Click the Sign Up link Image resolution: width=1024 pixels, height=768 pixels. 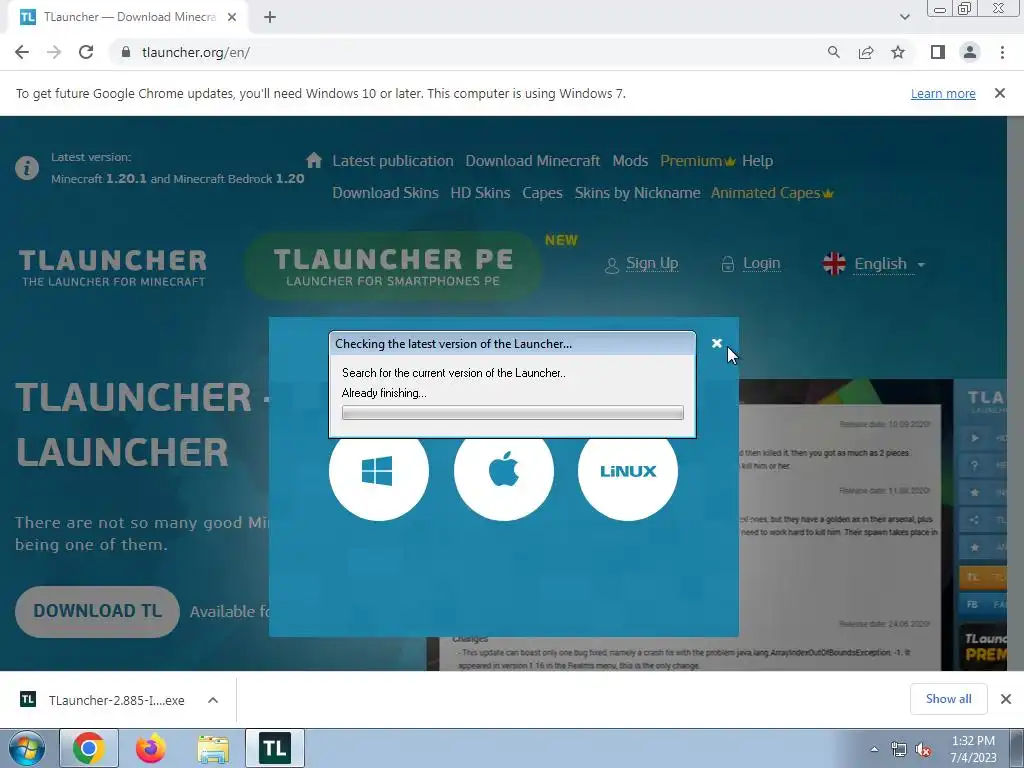(x=652, y=263)
